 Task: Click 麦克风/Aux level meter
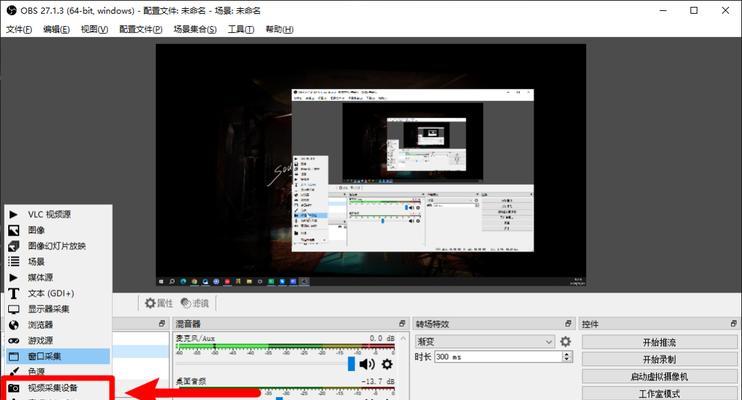(285, 347)
